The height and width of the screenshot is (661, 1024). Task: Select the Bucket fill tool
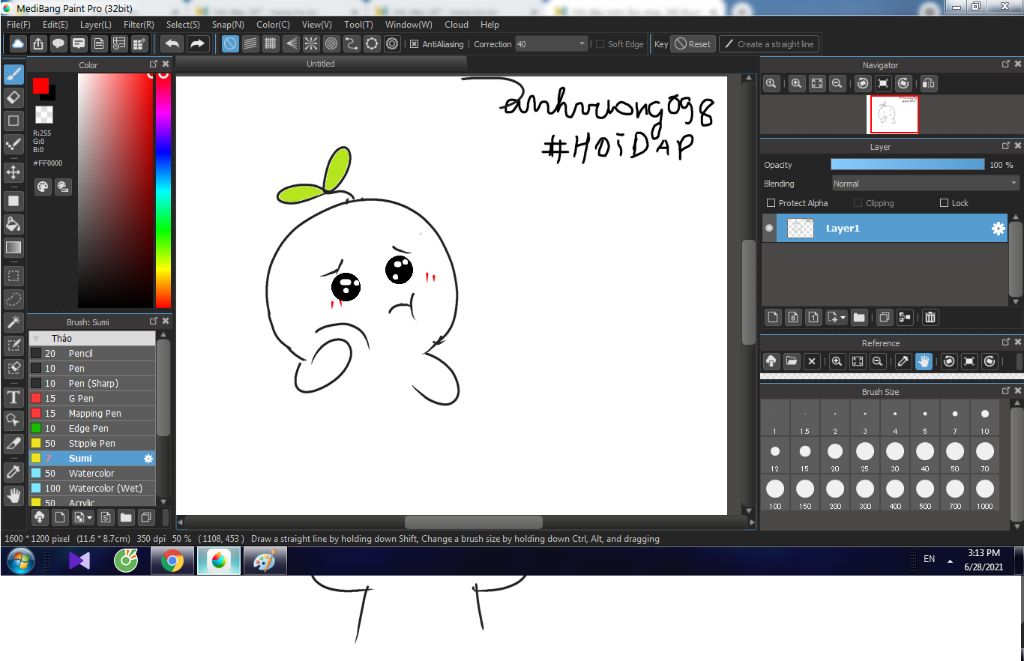tap(13, 225)
